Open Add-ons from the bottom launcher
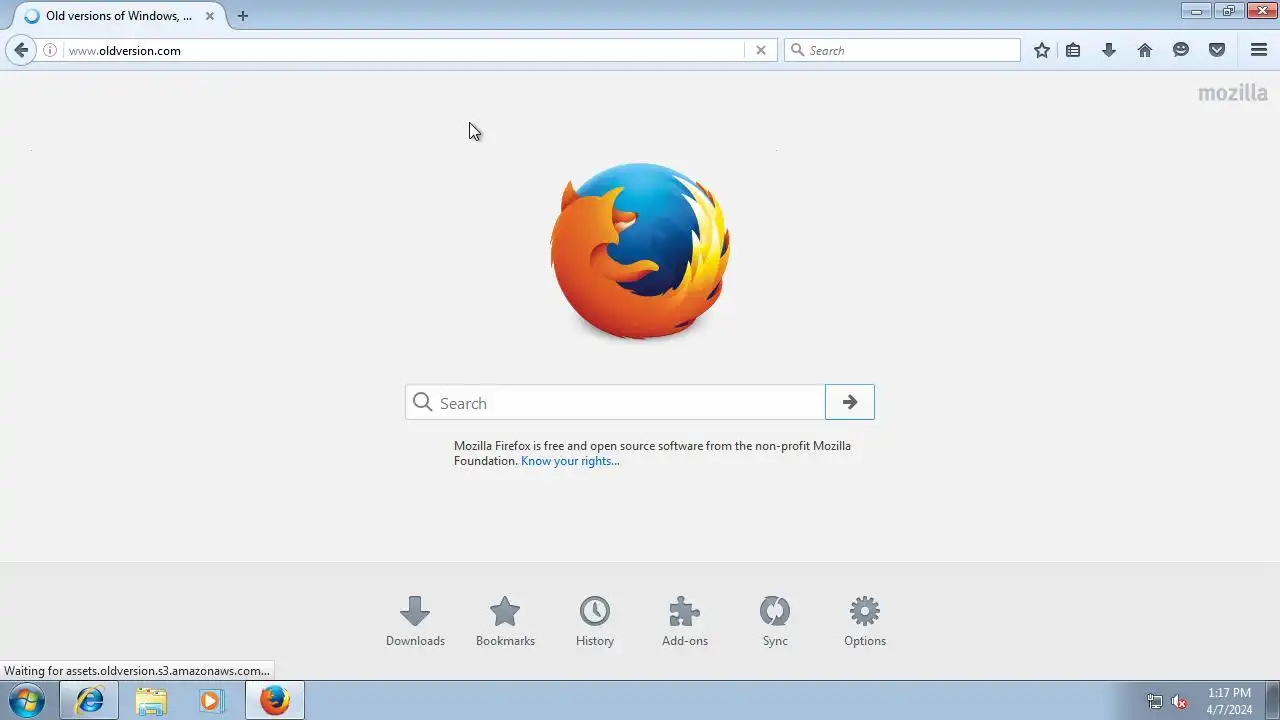1280x720 pixels. click(x=685, y=621)
